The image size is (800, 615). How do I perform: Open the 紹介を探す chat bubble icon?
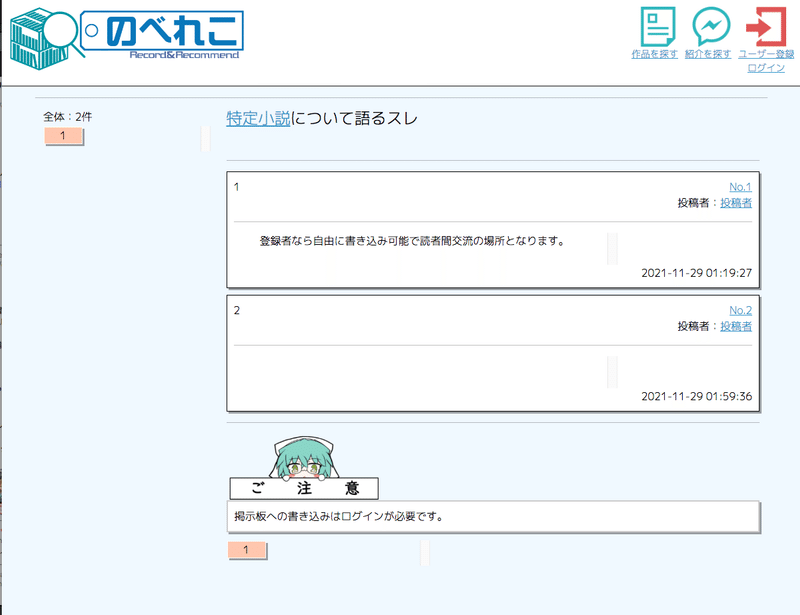point(711,27)
